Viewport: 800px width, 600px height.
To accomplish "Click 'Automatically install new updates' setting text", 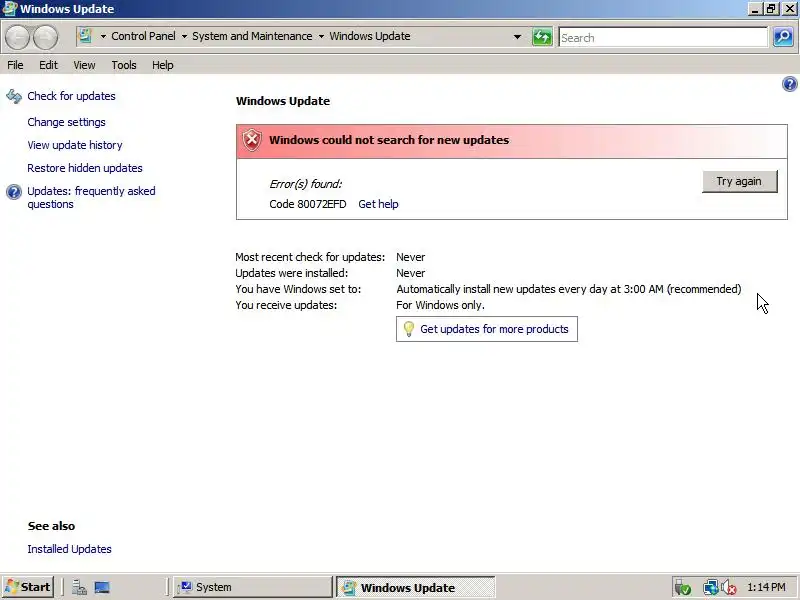I will coord(569,289).
